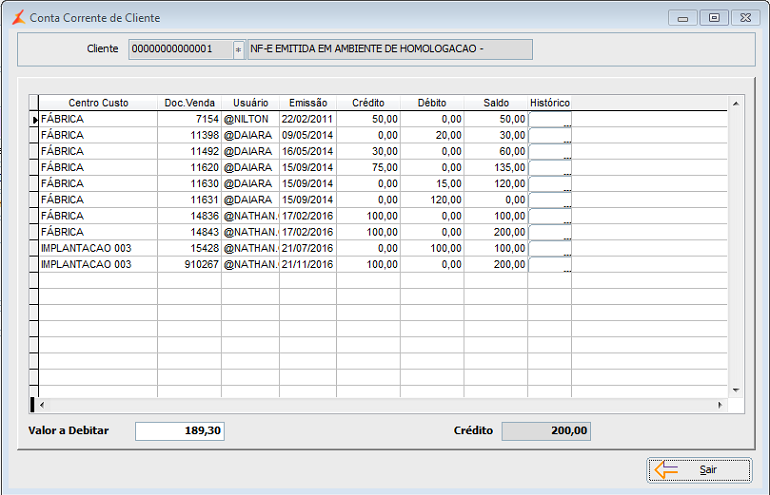
Task: Click emission date 21/07/2016
Action: (x=308, y=249)
